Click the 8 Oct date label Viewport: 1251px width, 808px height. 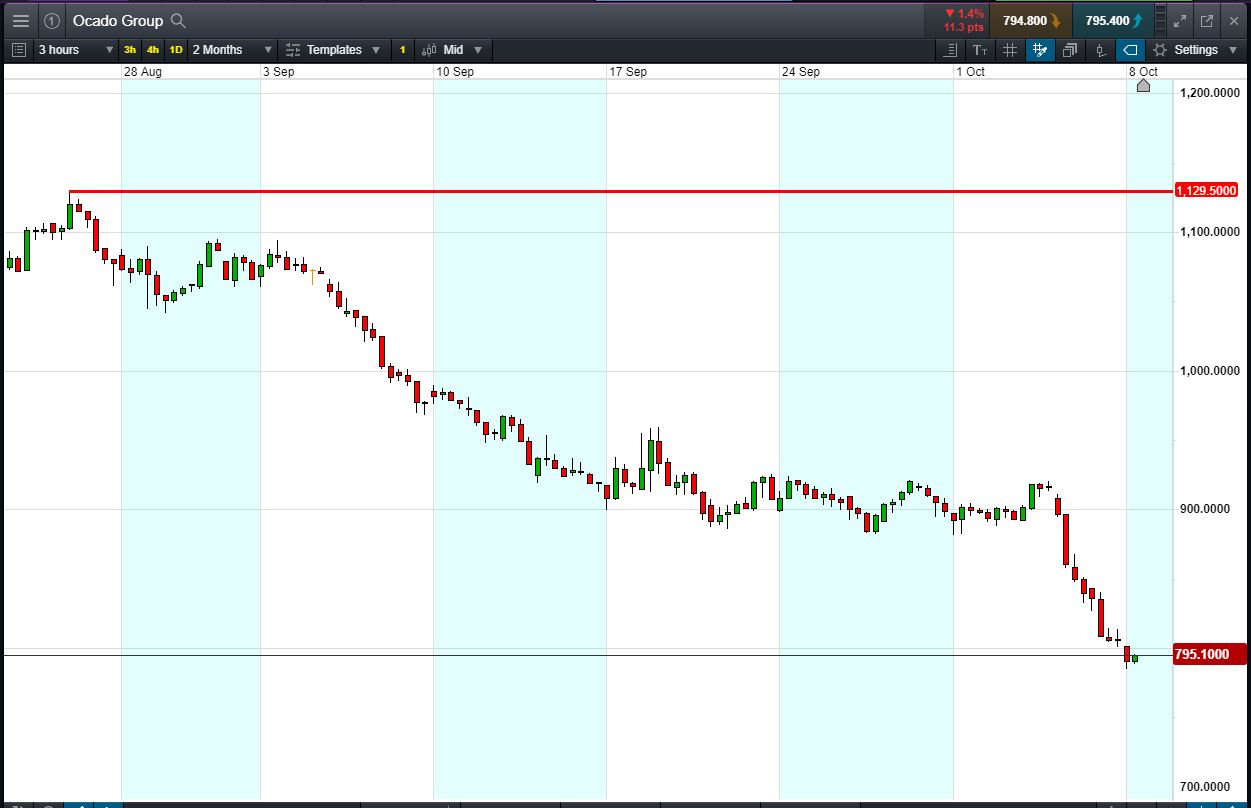[1144, 72]
